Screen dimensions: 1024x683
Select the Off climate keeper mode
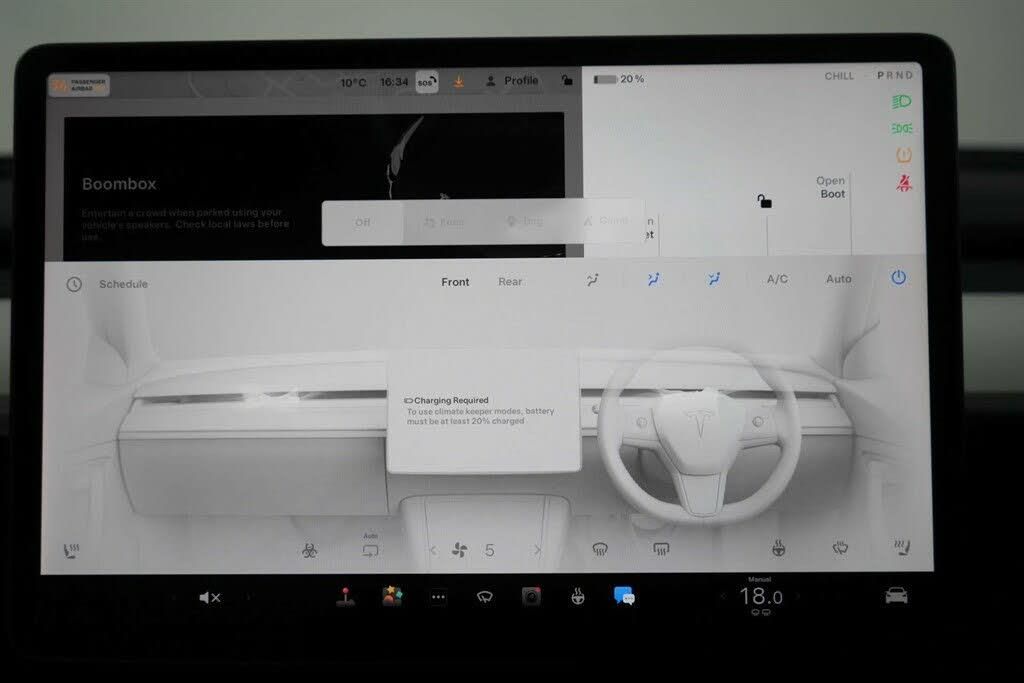click(362, 223)
